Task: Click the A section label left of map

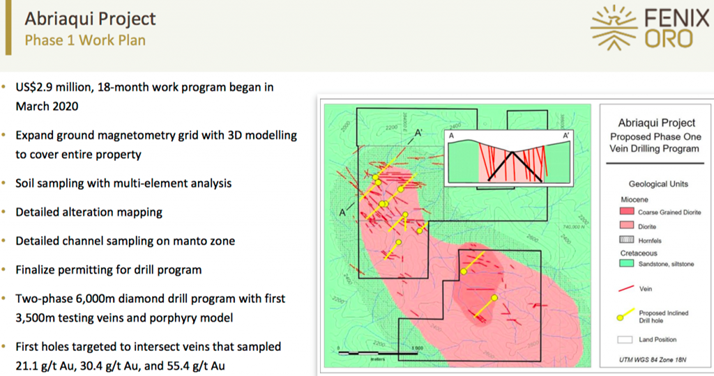Action: pyautogui.click(x=342, y=213)
